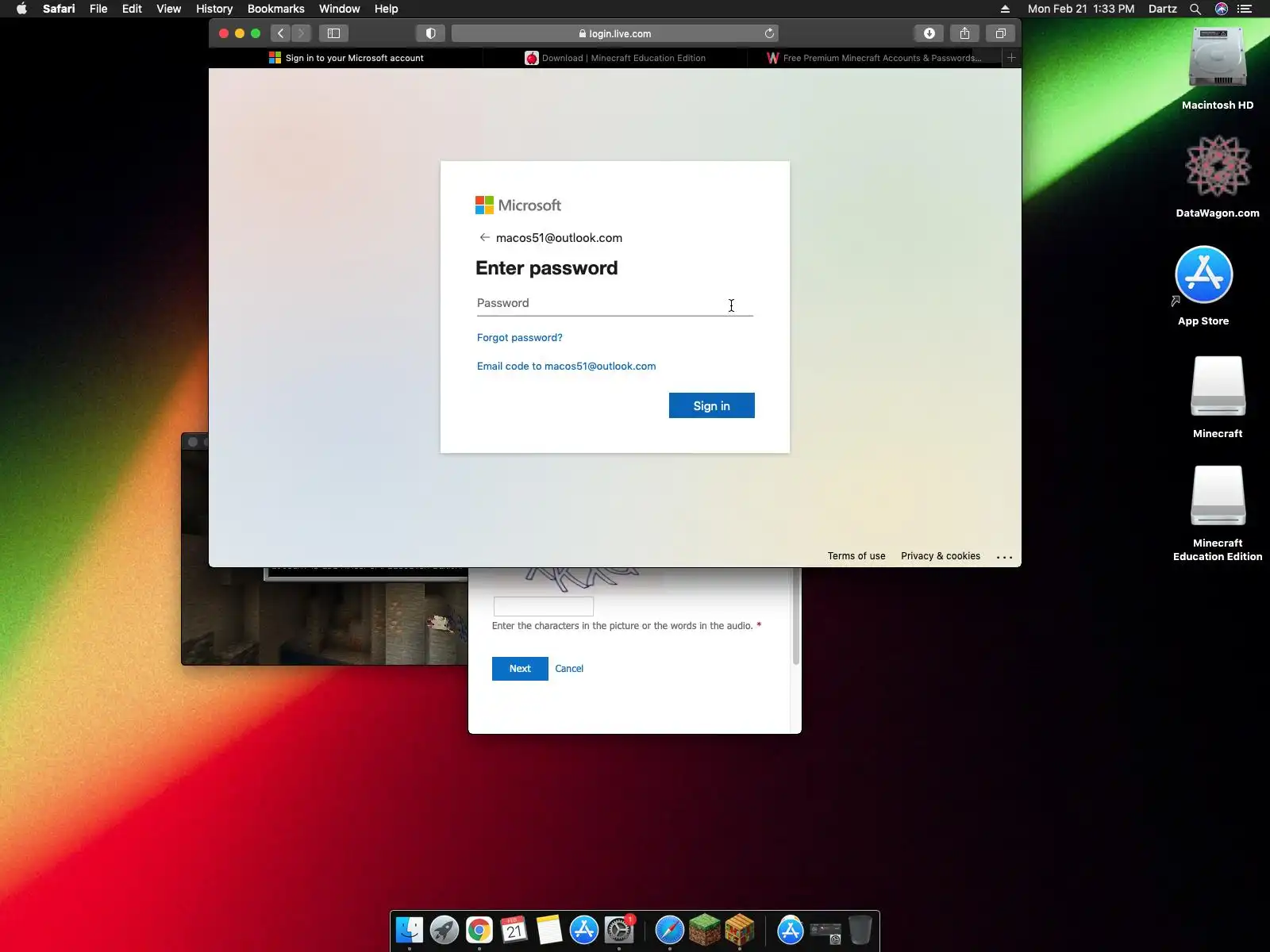Screen dimensions: 1270x952
Task: Click the Forgot password? link
Action: (x=520, y=337)
